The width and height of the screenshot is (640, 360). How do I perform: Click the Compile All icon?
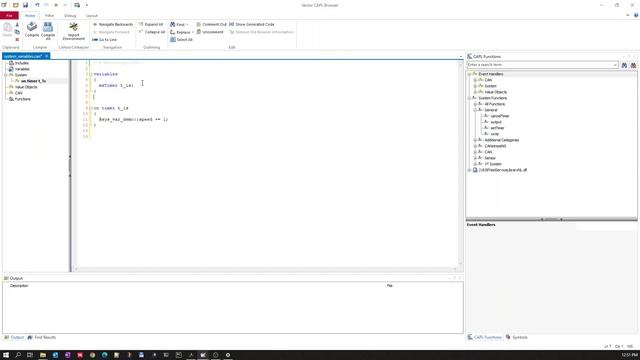[x=48, y=27]
